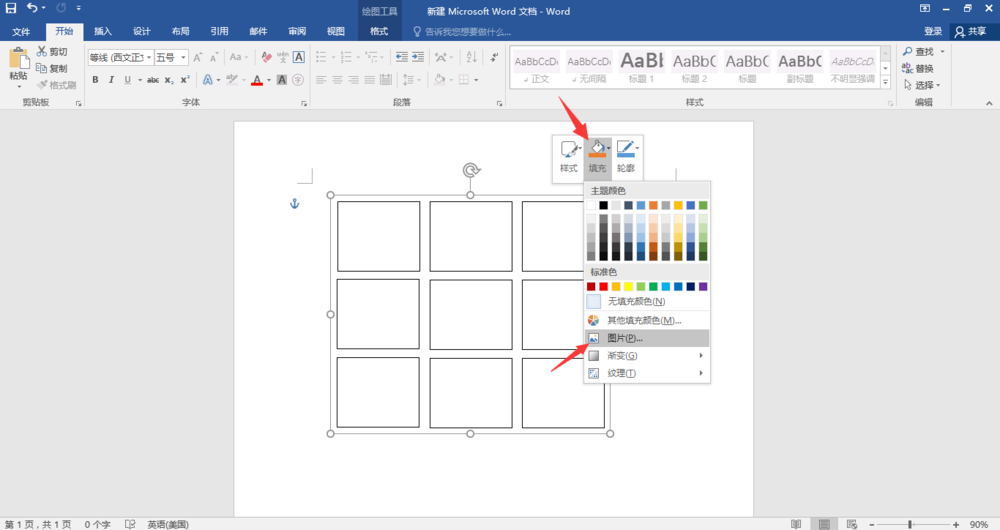Pick the red standard color swatch
Viewport: 1000px width, 530px height.
point(603,287)
